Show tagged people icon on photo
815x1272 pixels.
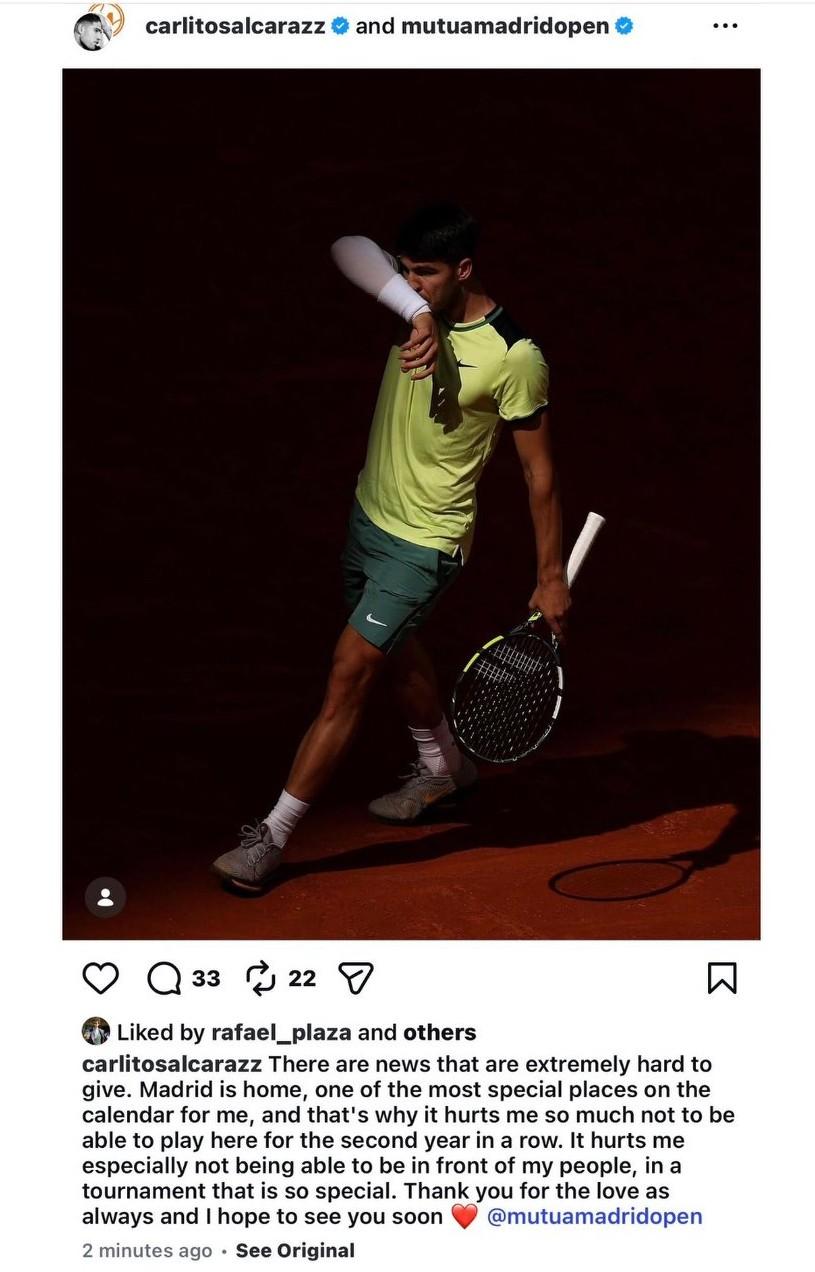105,898
